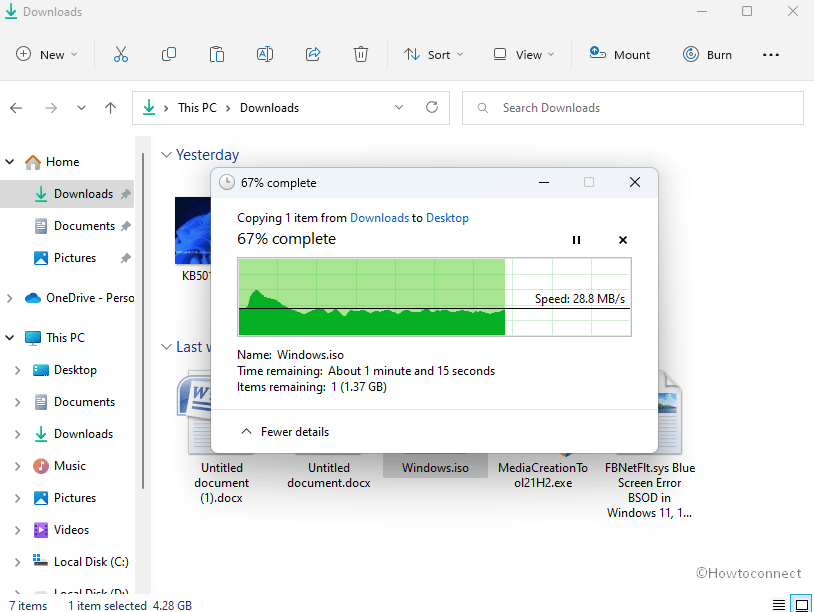
Task: Select MediaCreationTool21H2.exe file
Action: click(542, 475)
